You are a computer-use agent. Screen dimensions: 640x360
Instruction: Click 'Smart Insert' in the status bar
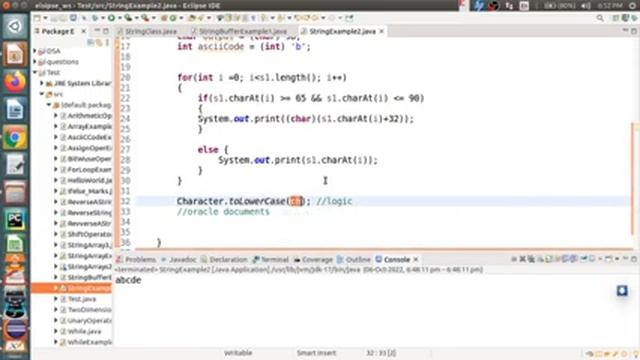pyautogui.click(x=316, y=353)
